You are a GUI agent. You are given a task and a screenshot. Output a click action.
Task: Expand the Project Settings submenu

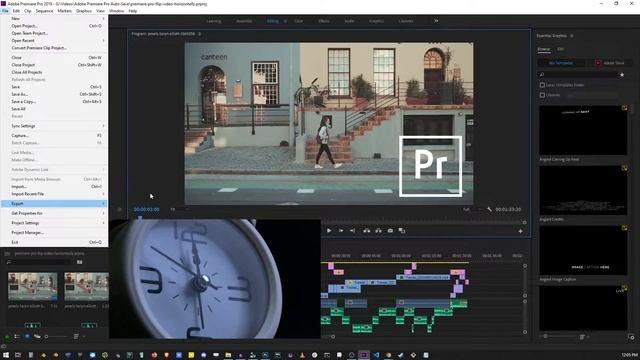pos(54,223)
